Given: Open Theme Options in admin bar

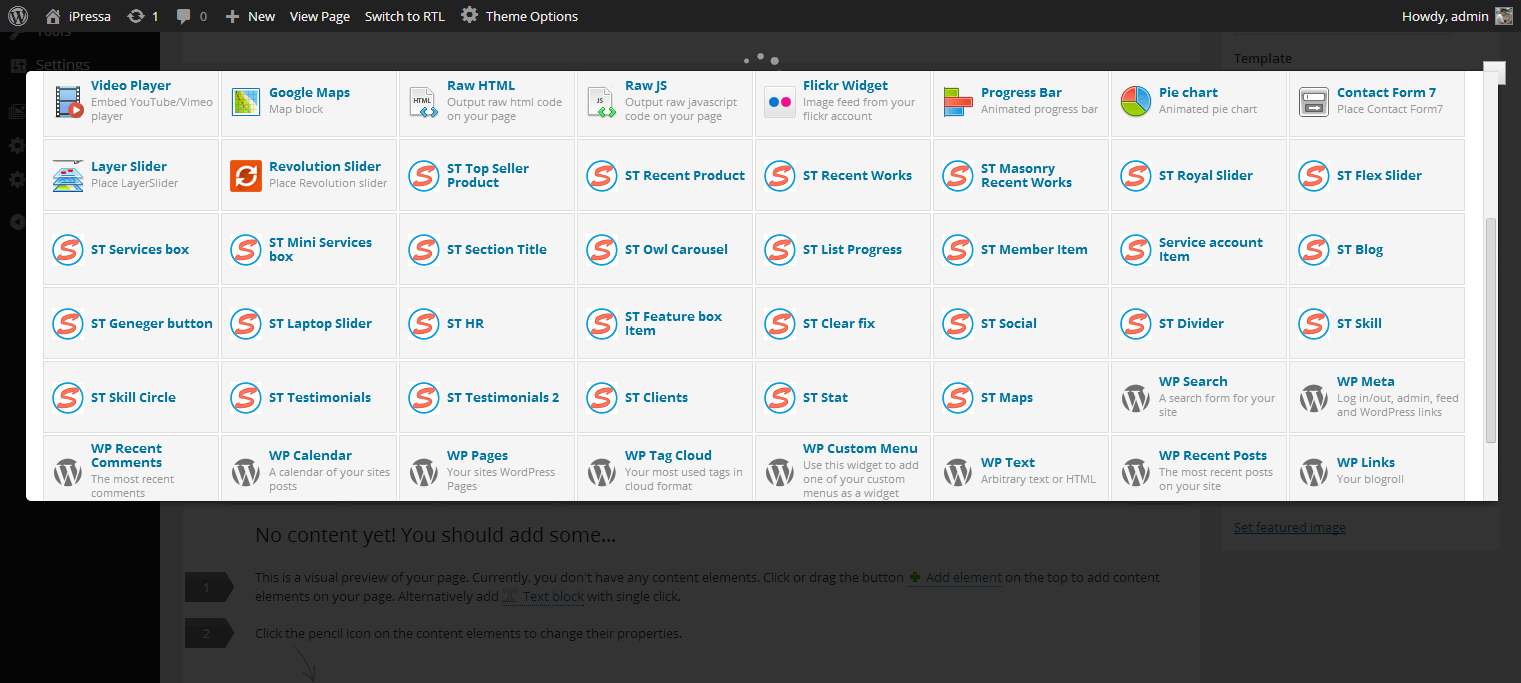Looking at the screenshot, I should pos(519,16).
